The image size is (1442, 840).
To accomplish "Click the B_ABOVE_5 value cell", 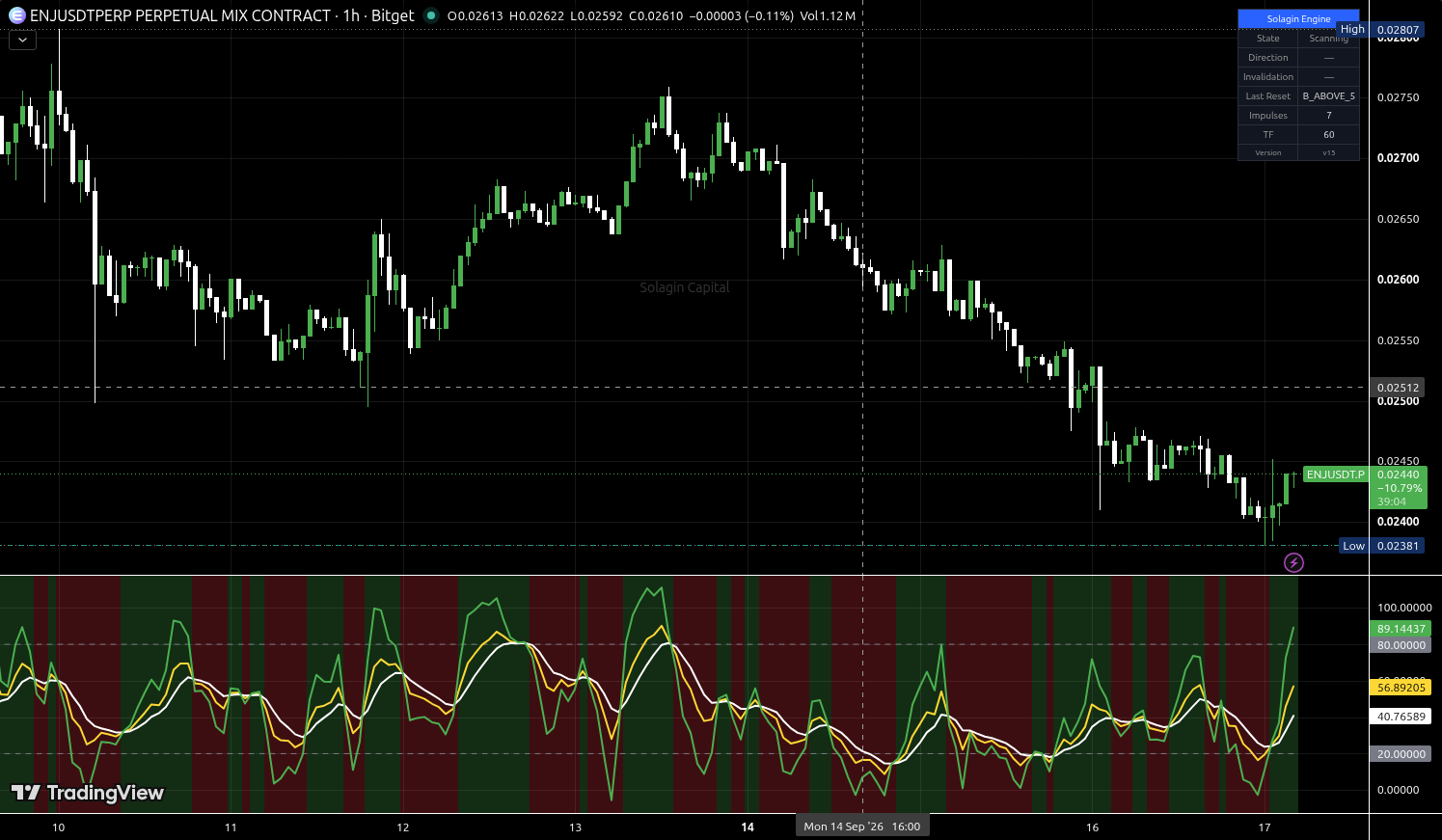I will coord(1328,96).
